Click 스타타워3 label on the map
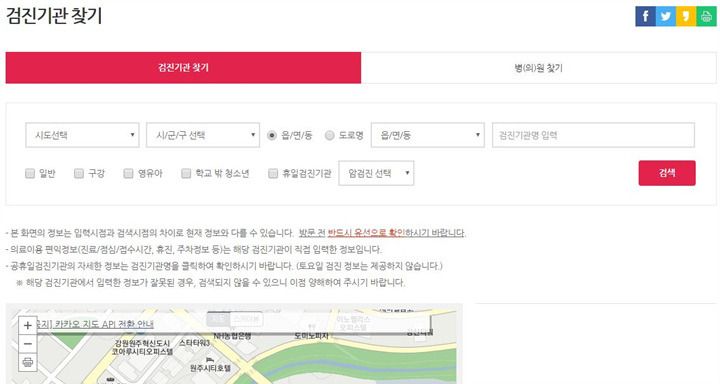 [194, 343]
